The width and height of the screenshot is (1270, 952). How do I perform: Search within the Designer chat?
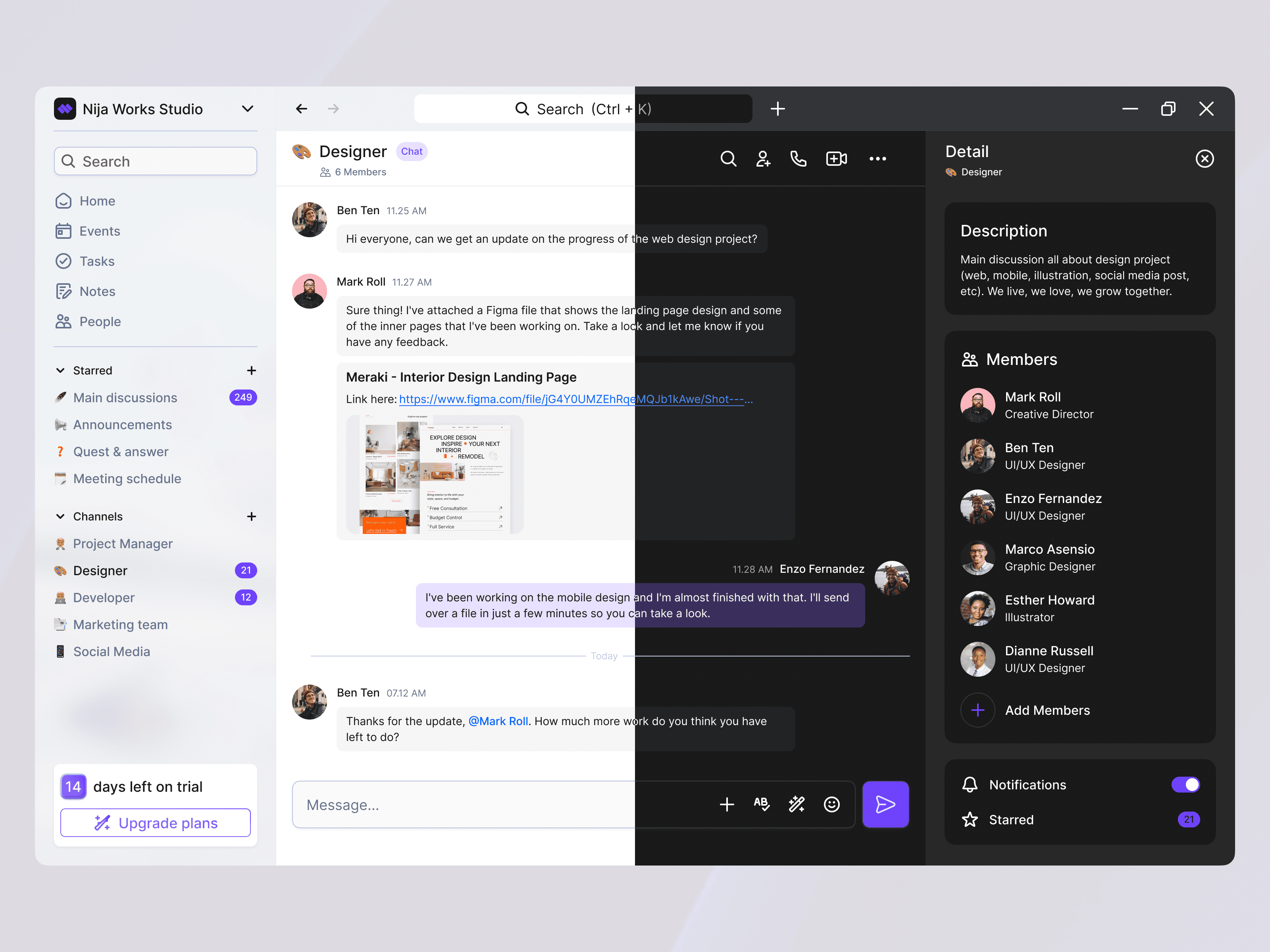(x=728, y=159)
